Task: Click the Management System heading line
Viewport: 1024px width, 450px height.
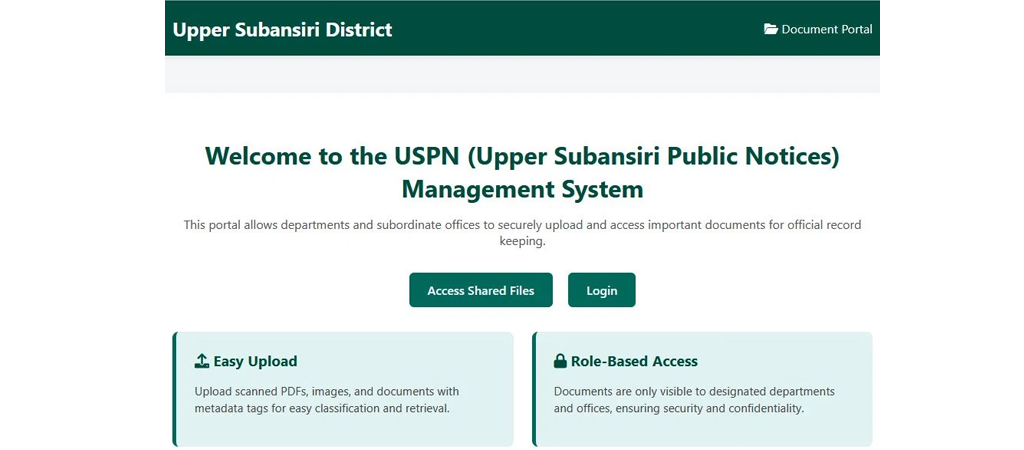Action: tap(522, 189)
